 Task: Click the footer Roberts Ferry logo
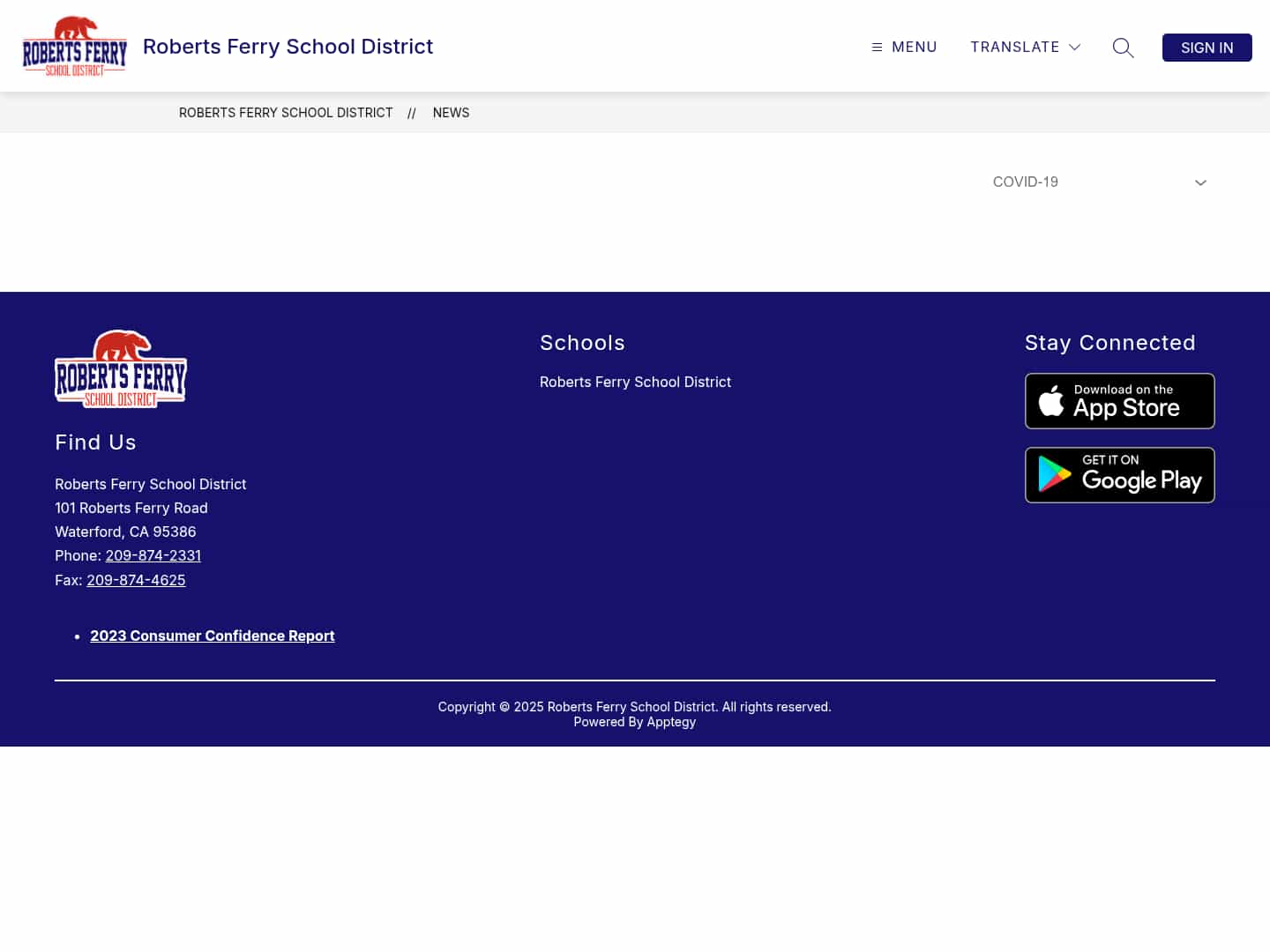(x=120, y=368)
